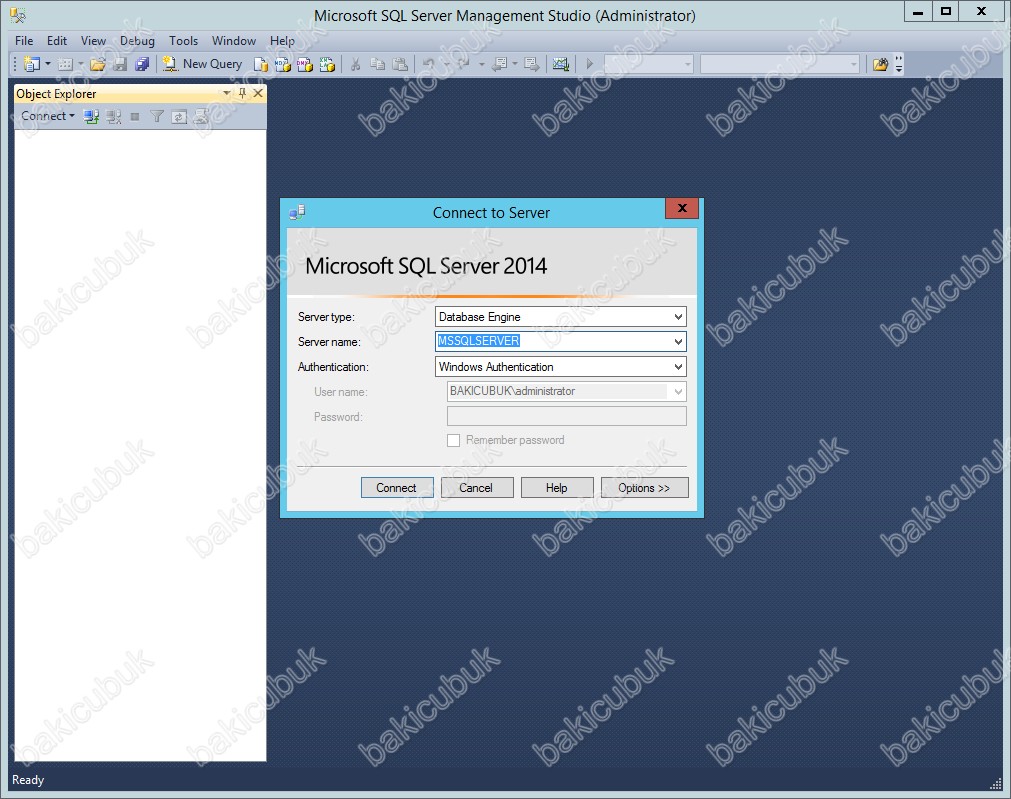
Task: Open the Debug menu
Action: tap(137, 41)
